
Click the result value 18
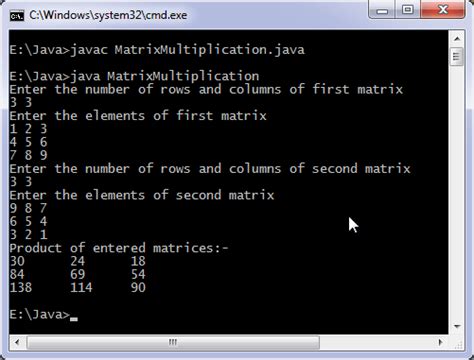pyautogui.click(x=138, y=261)
